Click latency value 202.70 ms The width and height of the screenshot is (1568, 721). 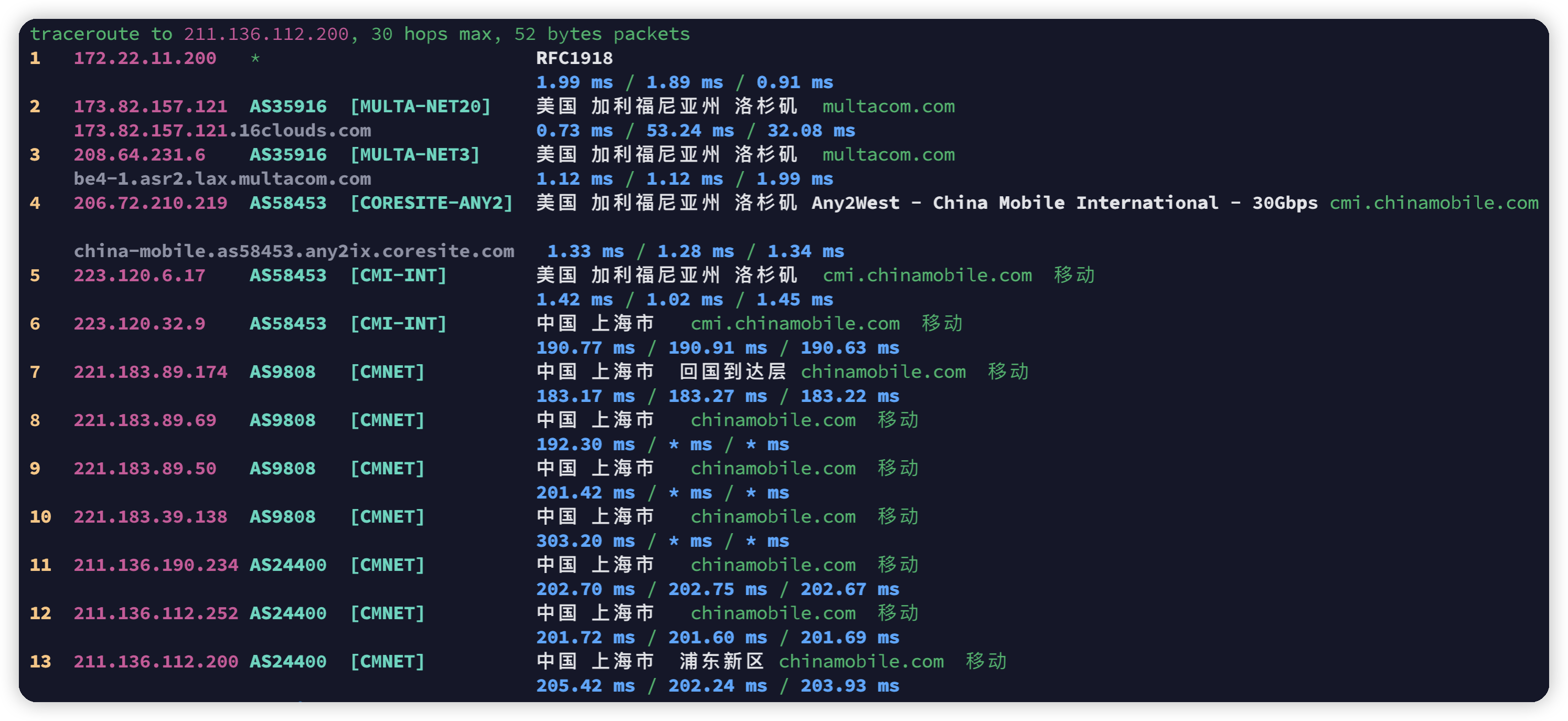point(585,589)
